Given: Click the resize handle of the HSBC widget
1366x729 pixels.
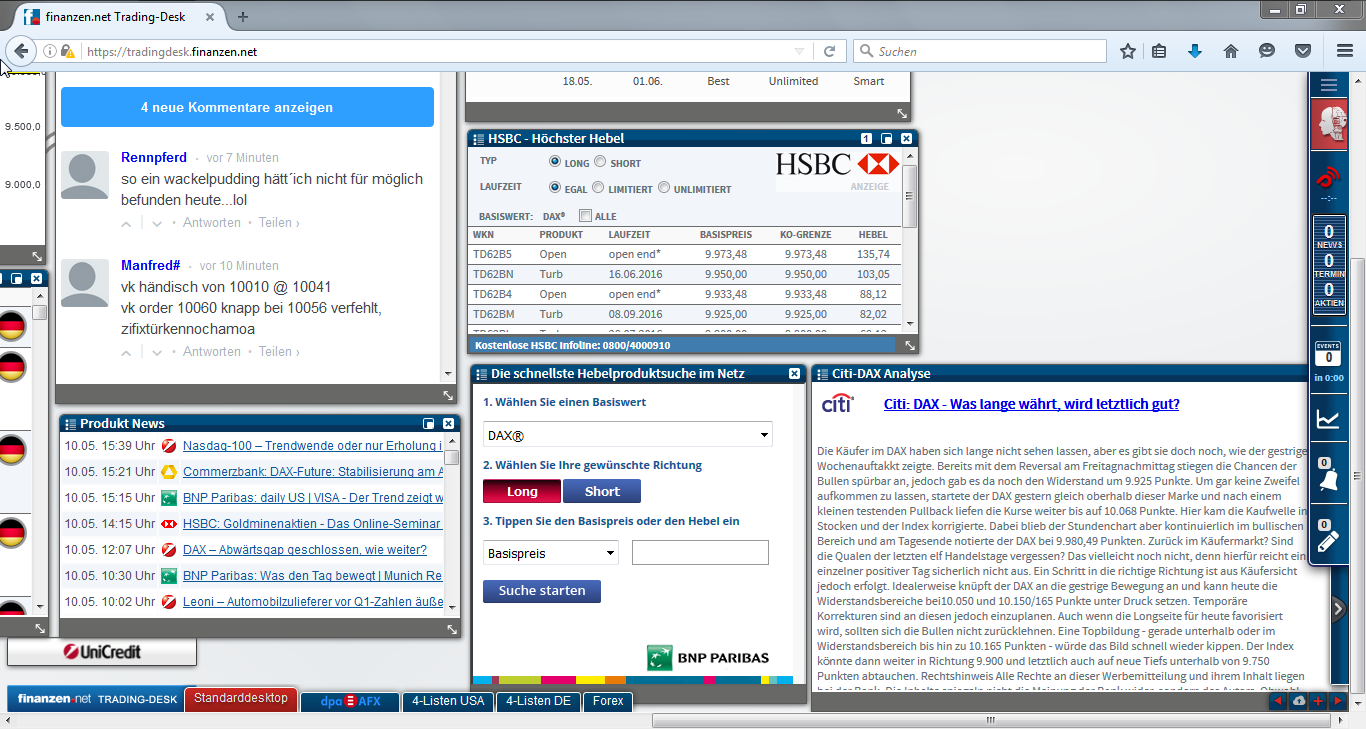Looking at the screenshot, I should (x=909, y=345).
